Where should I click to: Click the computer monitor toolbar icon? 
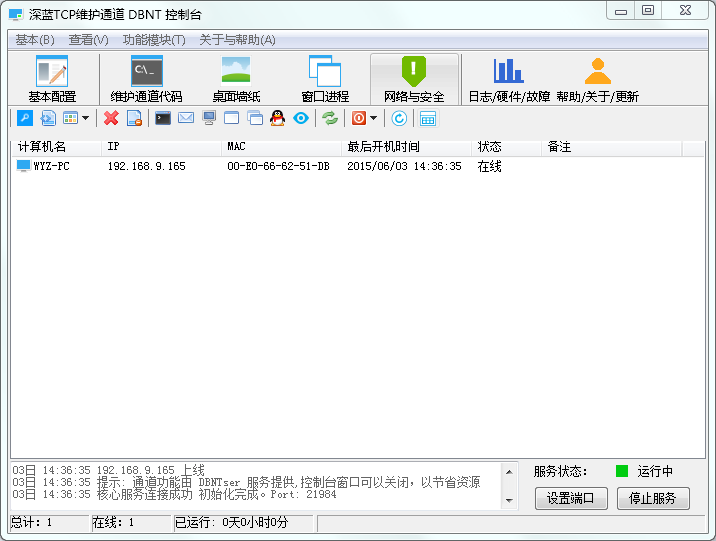point(209,118)
